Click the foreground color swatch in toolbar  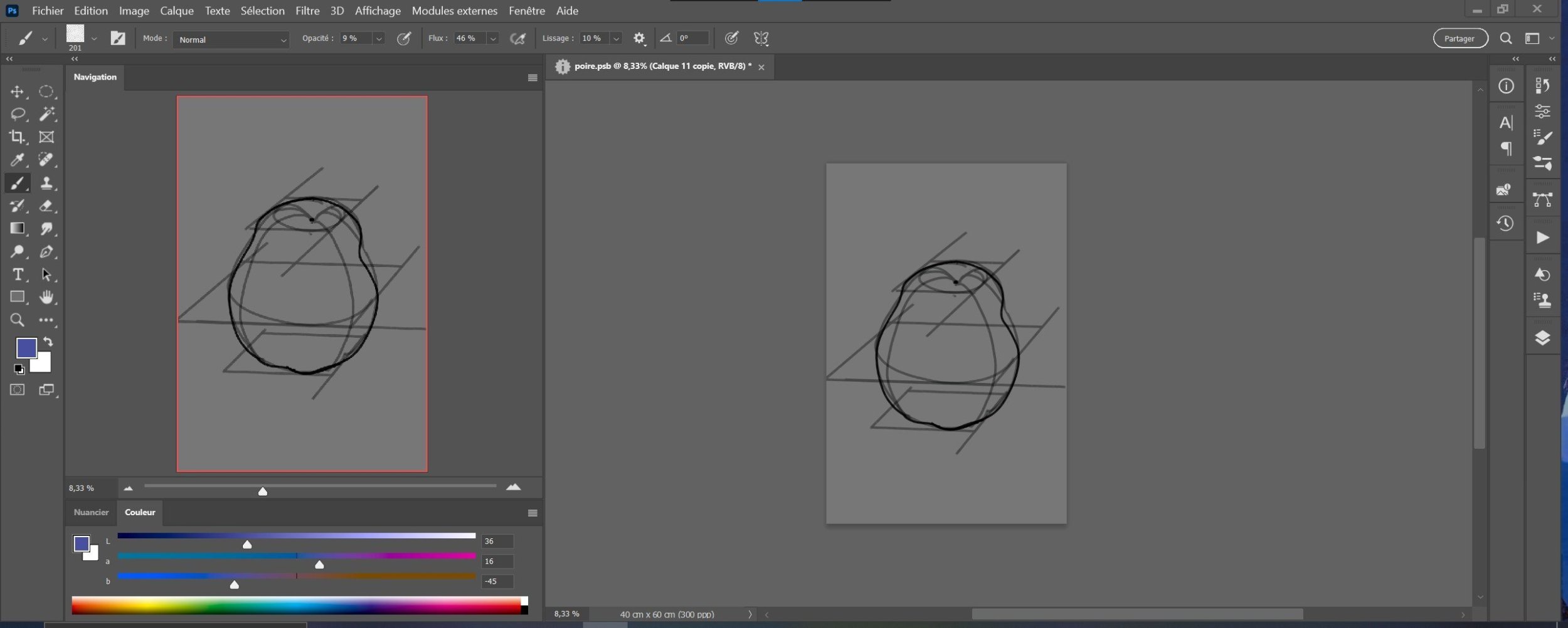[26, 348]
